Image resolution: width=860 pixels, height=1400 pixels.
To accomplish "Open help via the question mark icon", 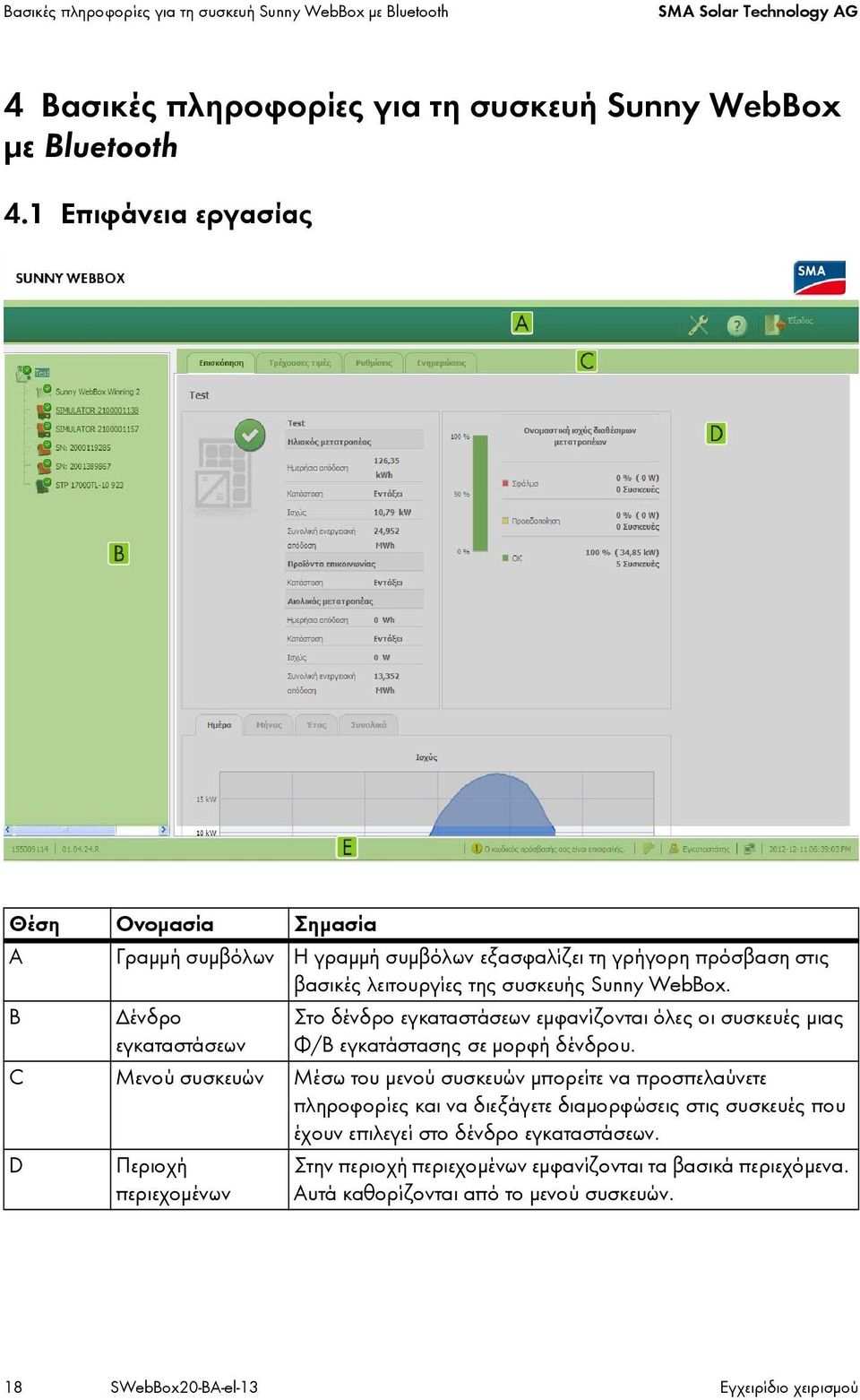I will click(x=736, y=325).
